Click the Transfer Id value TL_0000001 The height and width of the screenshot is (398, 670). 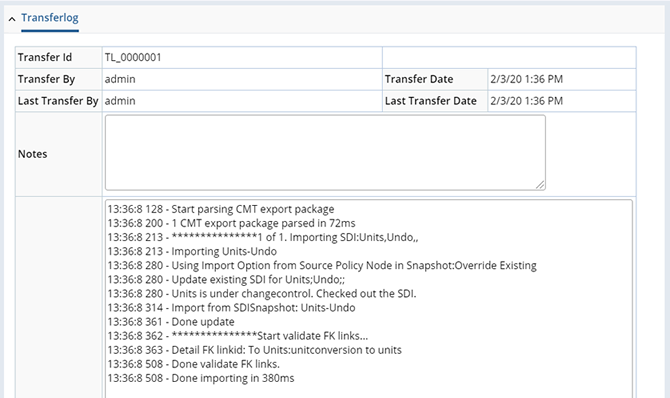click(133, 57)
